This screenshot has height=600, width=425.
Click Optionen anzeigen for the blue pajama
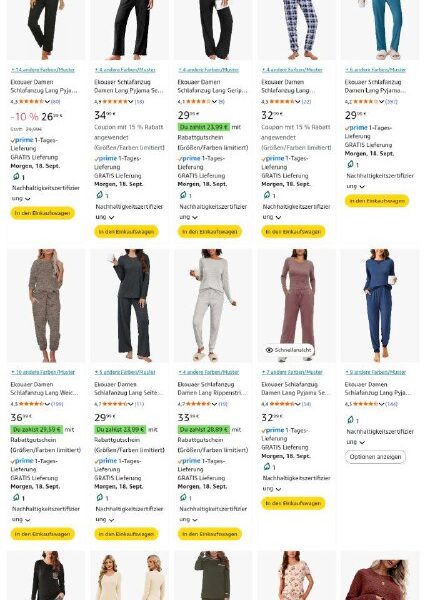(x=375, y=457)
